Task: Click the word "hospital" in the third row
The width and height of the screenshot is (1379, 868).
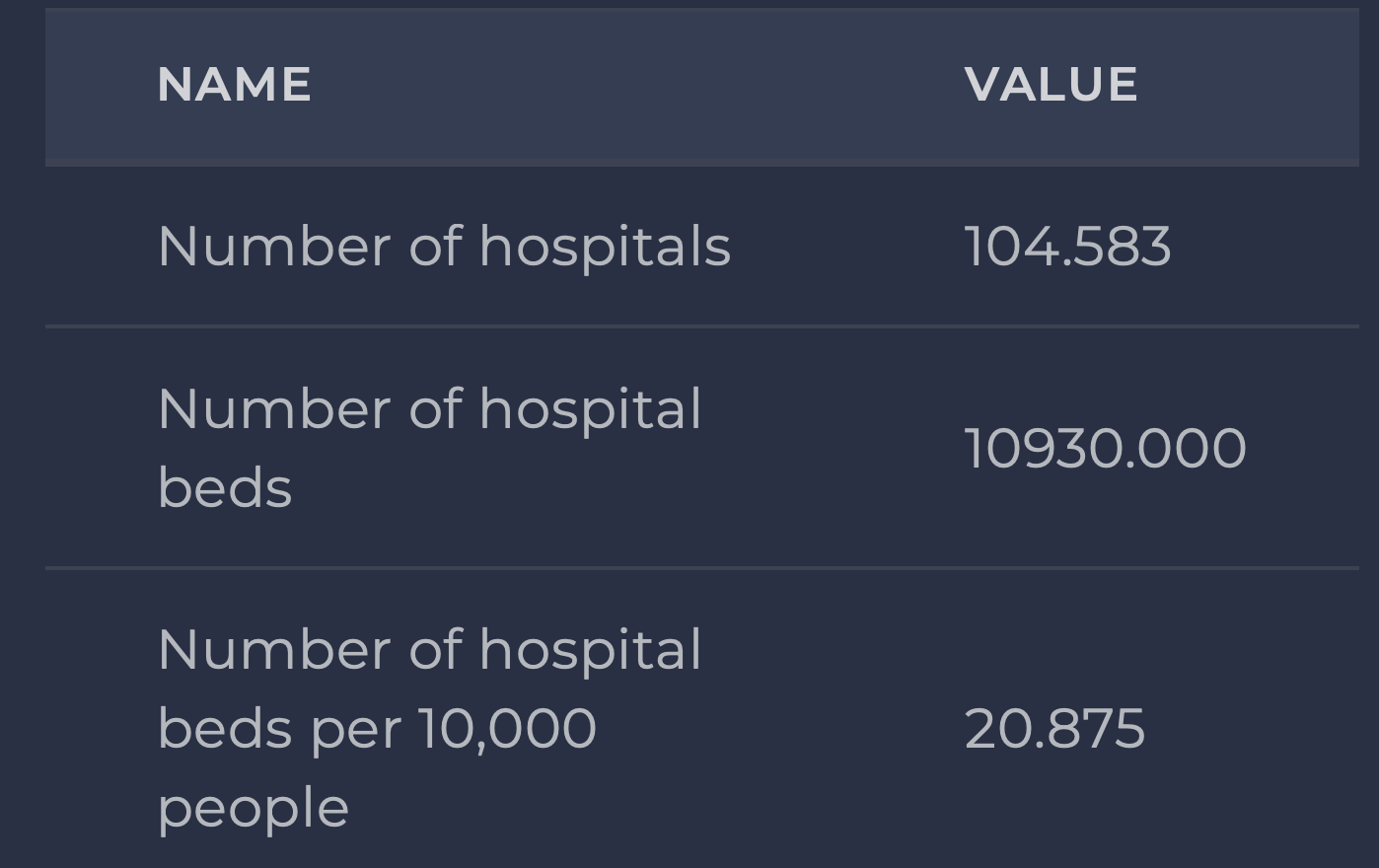Action: click(590, 650)
